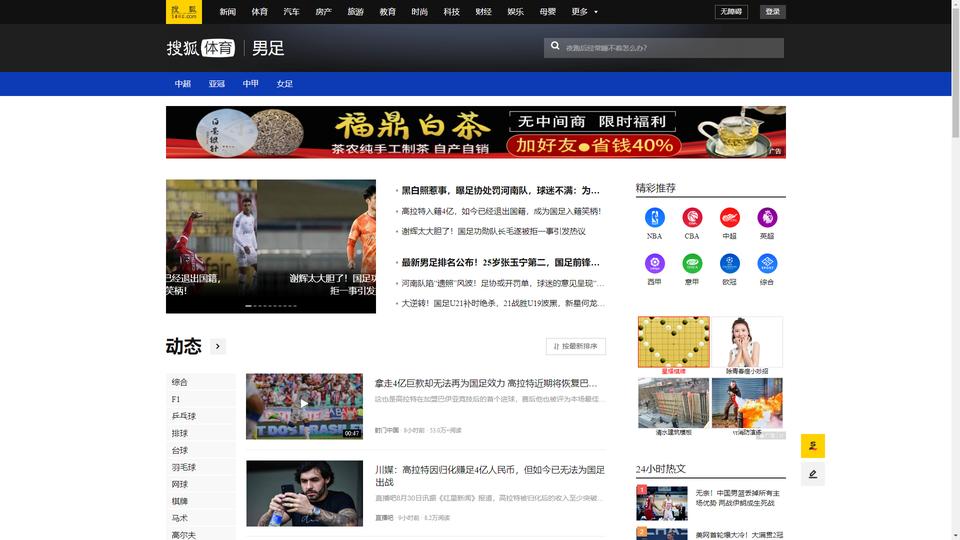Screen dimensions: 960x540
Task: Open 汽车 in the top navigation
Action: (291, 12)
